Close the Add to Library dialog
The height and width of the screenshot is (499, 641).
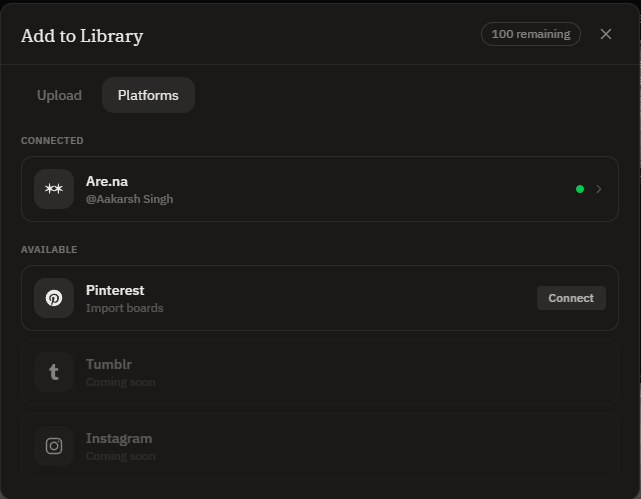(x=605, y=34)
